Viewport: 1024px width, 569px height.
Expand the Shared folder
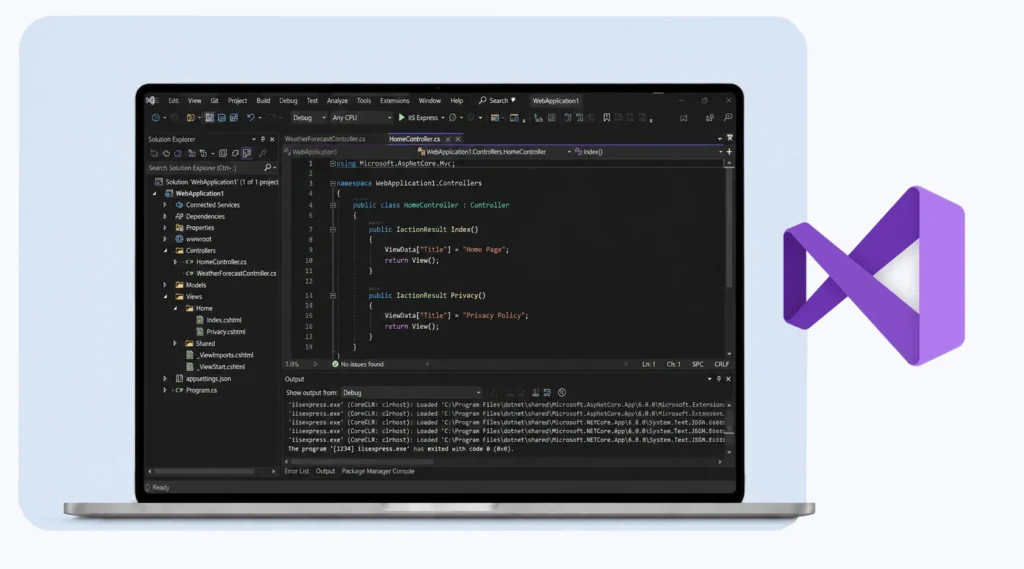pos(175,344)
